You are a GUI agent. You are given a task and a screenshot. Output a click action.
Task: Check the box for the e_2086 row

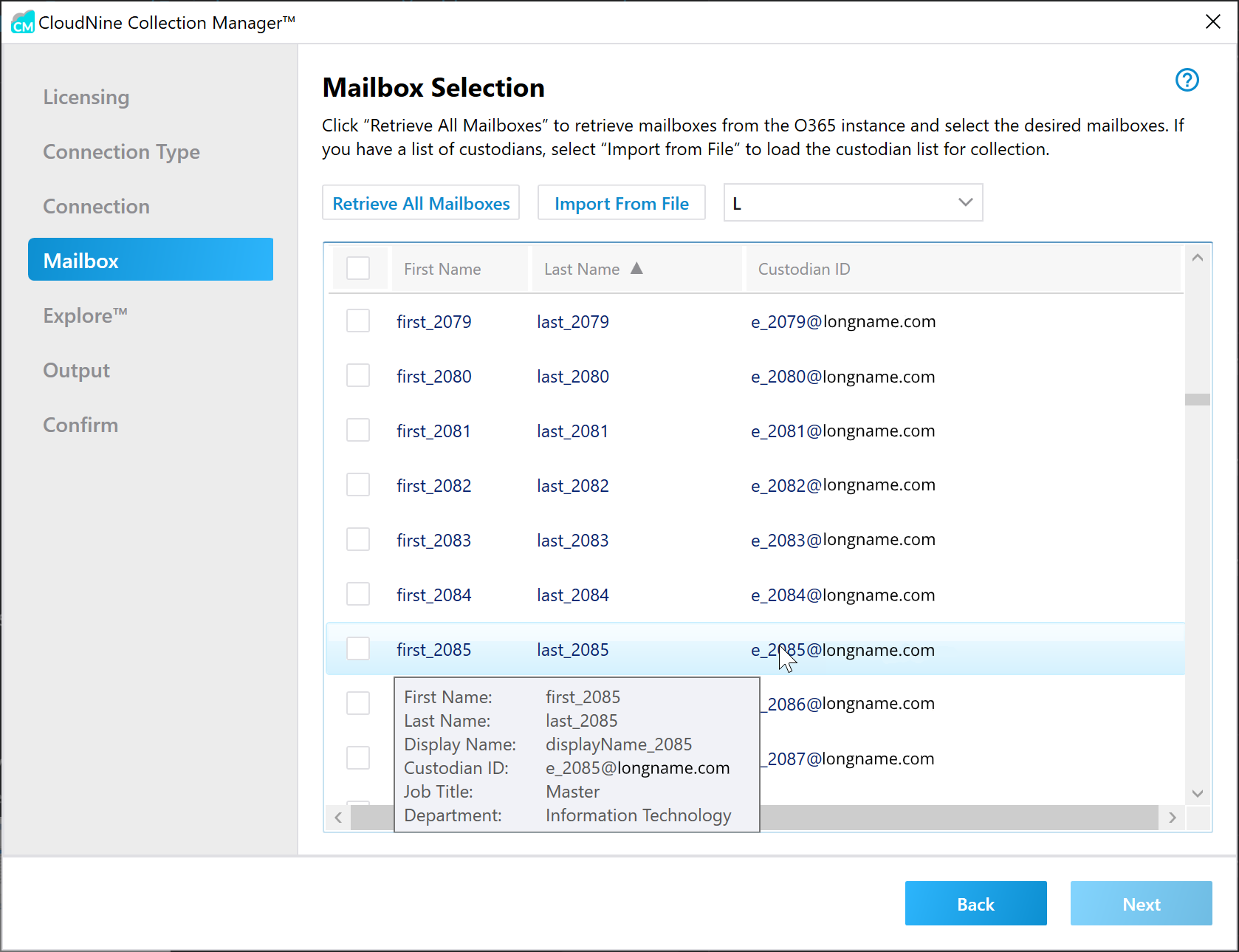click(x=358, y=704)
